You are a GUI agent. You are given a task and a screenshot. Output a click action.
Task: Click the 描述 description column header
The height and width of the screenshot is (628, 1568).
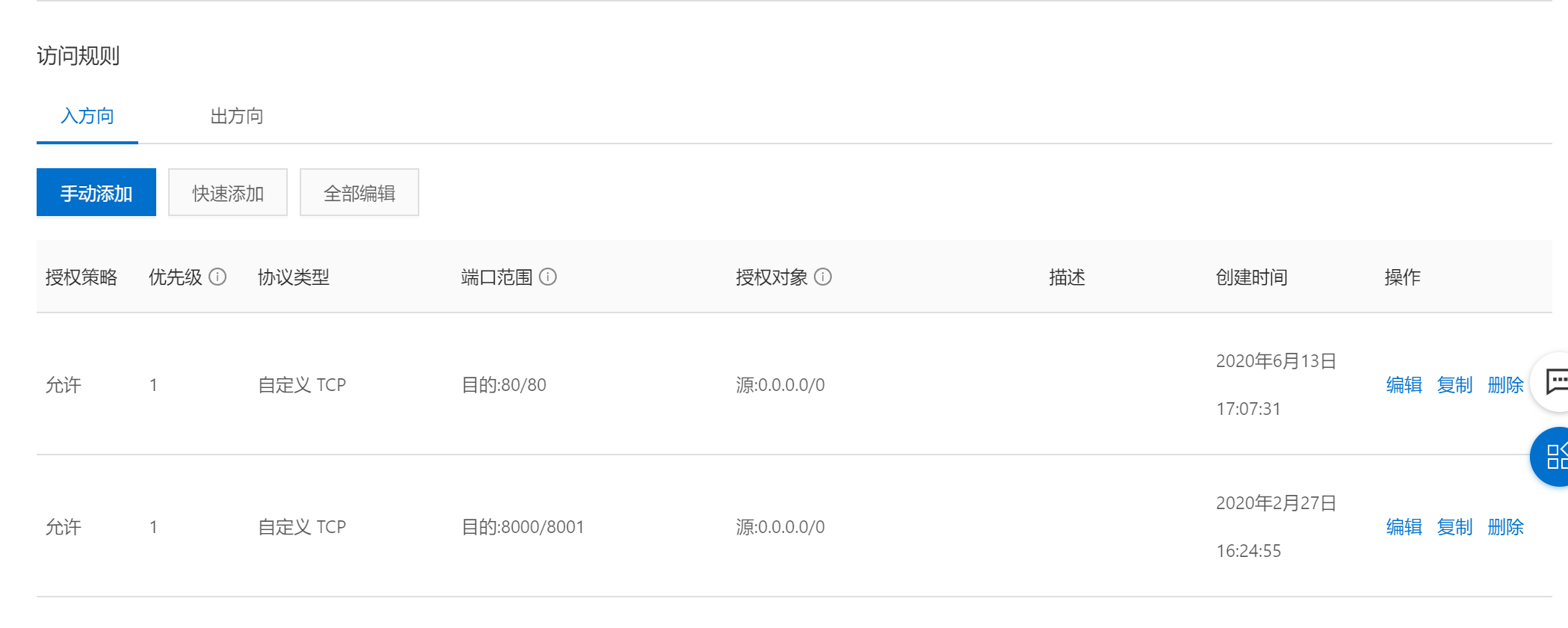click(1067, 277)
